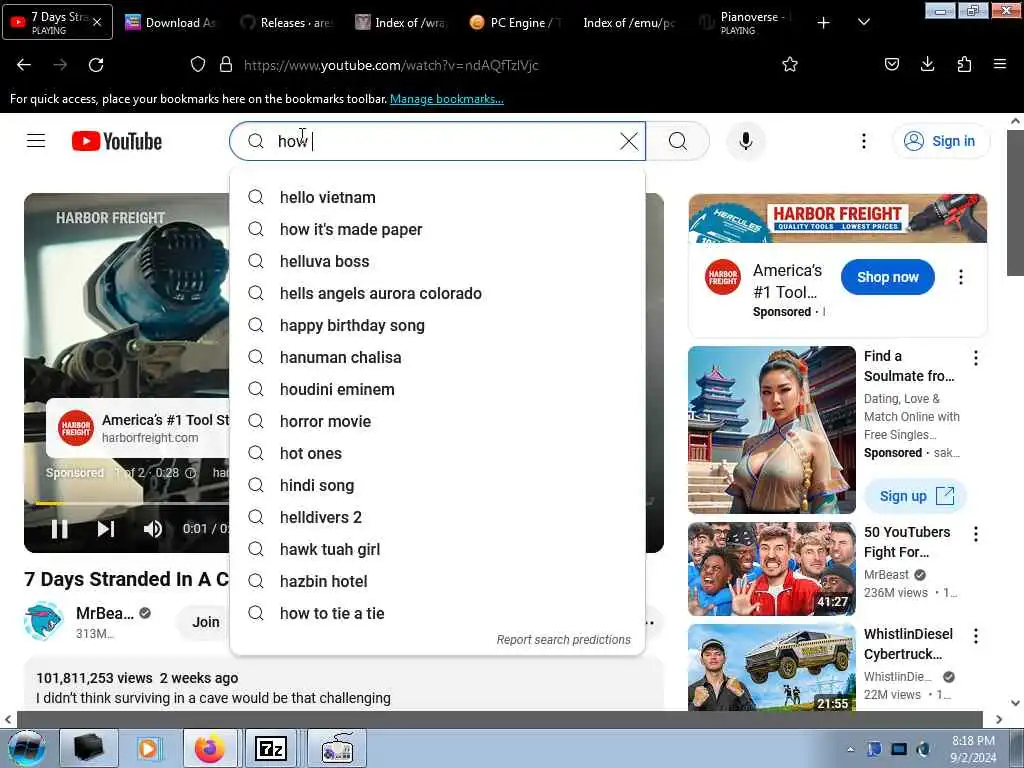Open Harbor Freight ad options menu
The height and width of the screenshot is (768, 1024).
click(961, 277)
